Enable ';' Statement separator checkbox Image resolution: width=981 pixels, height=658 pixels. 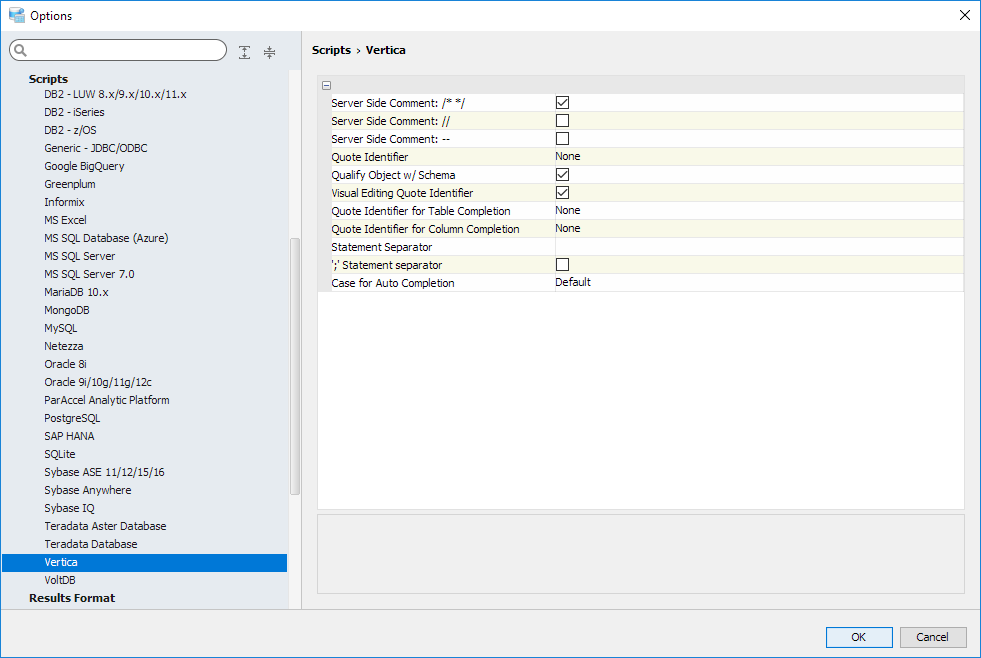[562, 265]
